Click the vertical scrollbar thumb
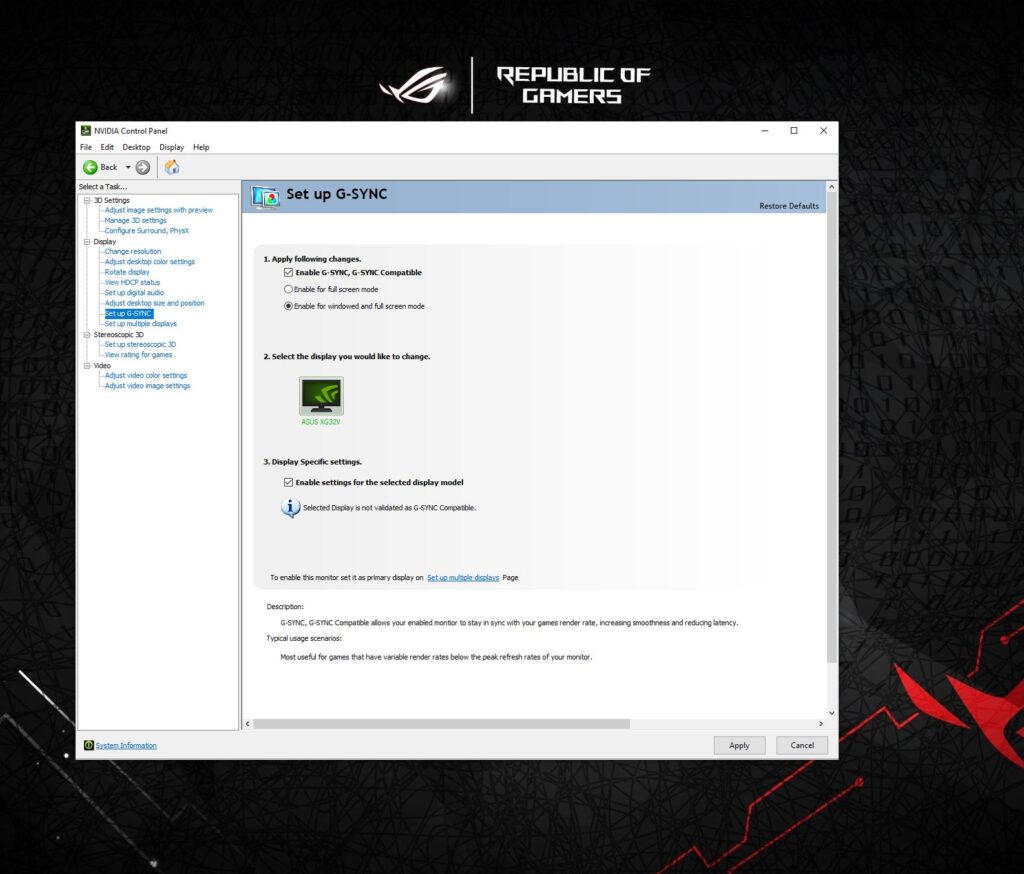 tap(831, 427)
